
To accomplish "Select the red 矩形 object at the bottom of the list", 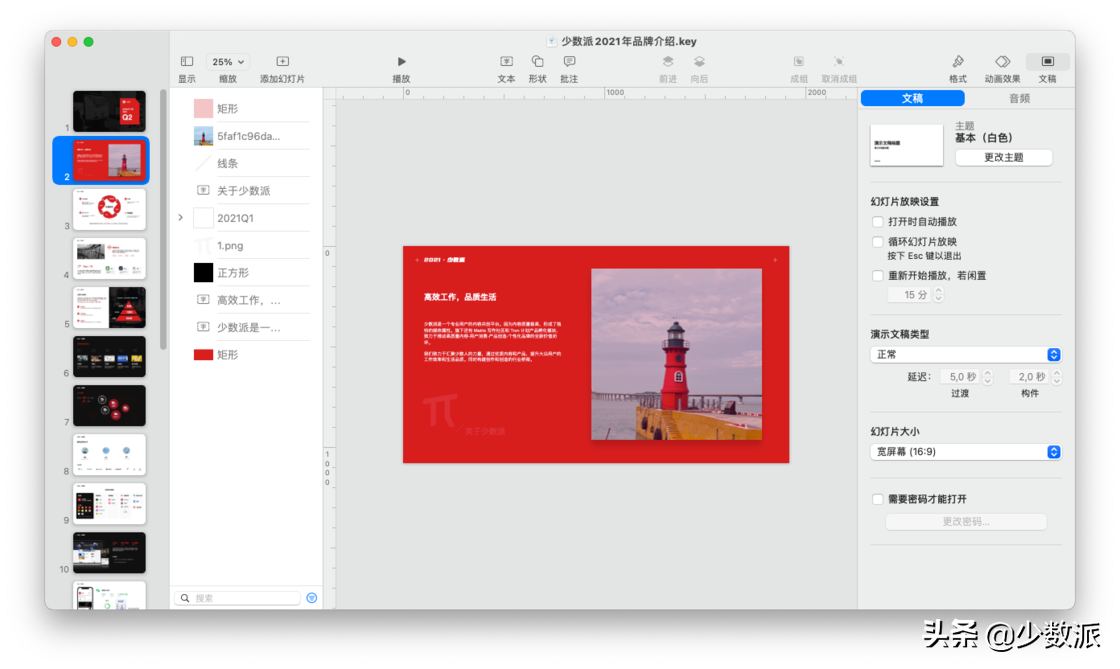I will (x=251, y=355).
